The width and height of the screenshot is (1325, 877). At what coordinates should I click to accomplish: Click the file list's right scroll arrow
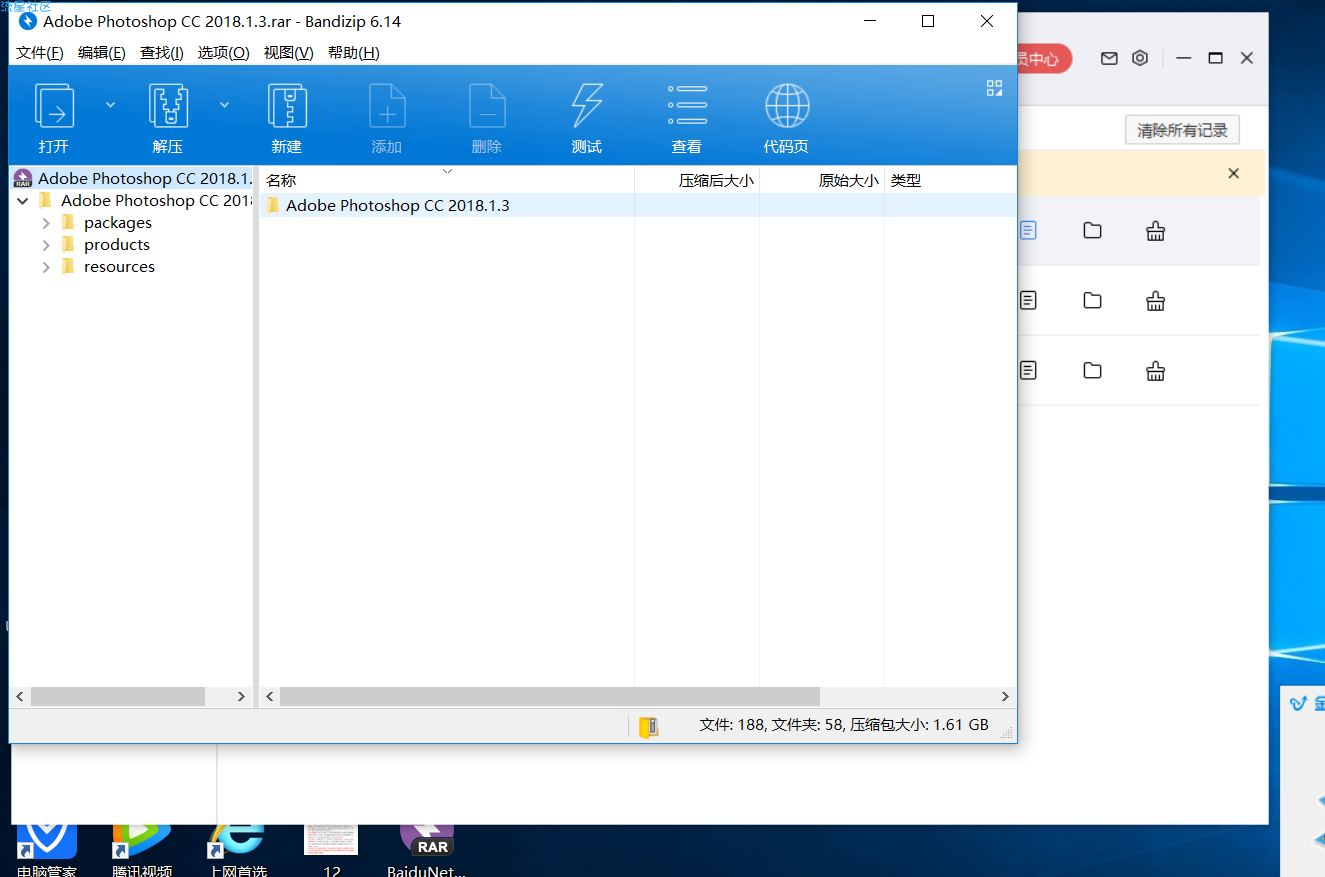click(x=1006, y=696)
